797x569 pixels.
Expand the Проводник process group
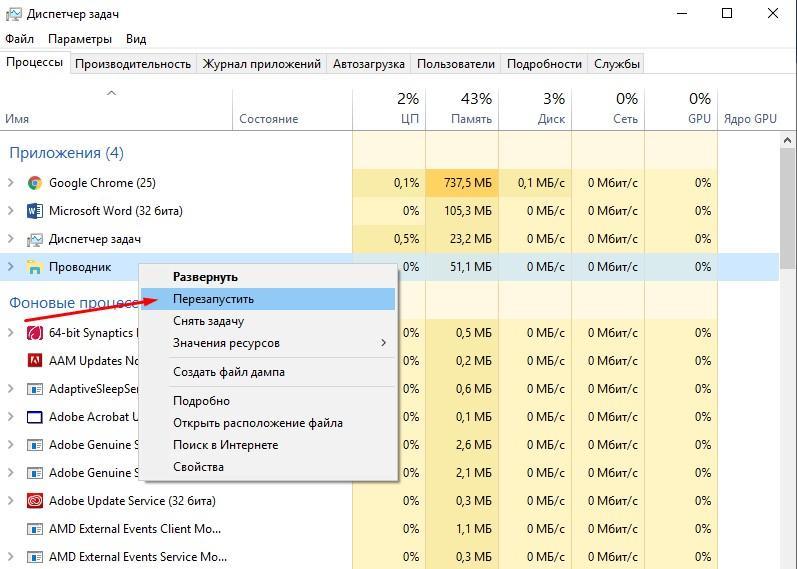click(x=11, y=266)
